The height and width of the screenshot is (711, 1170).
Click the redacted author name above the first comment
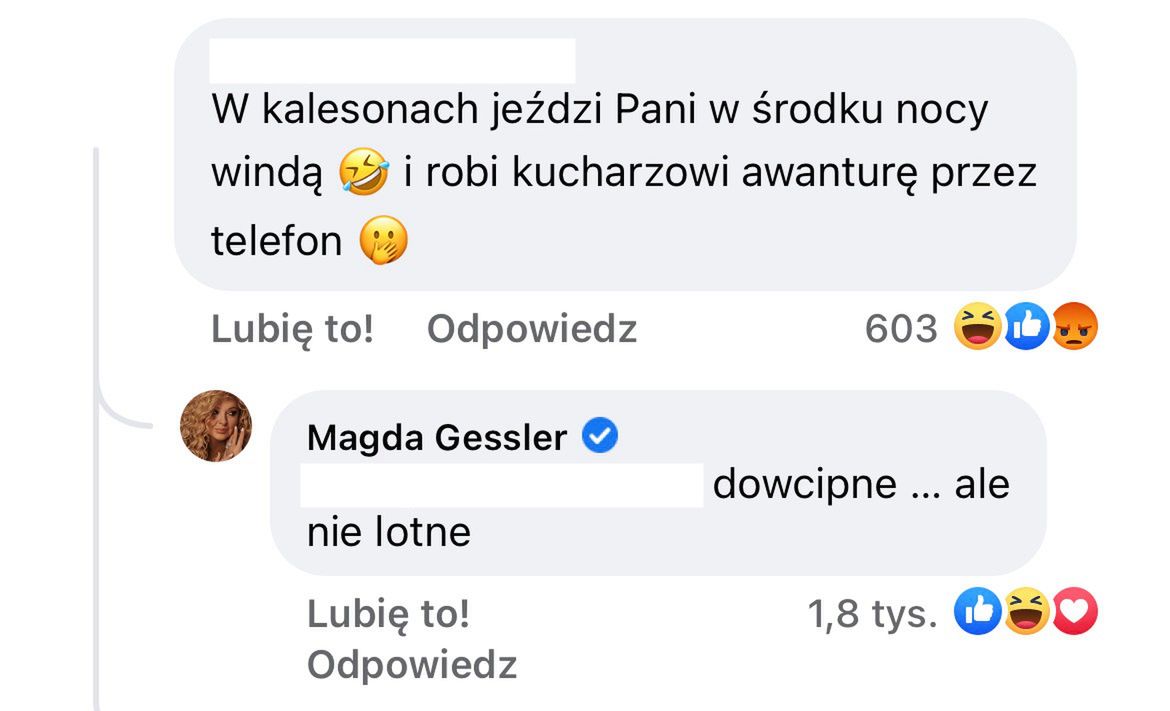click(392, 61)
